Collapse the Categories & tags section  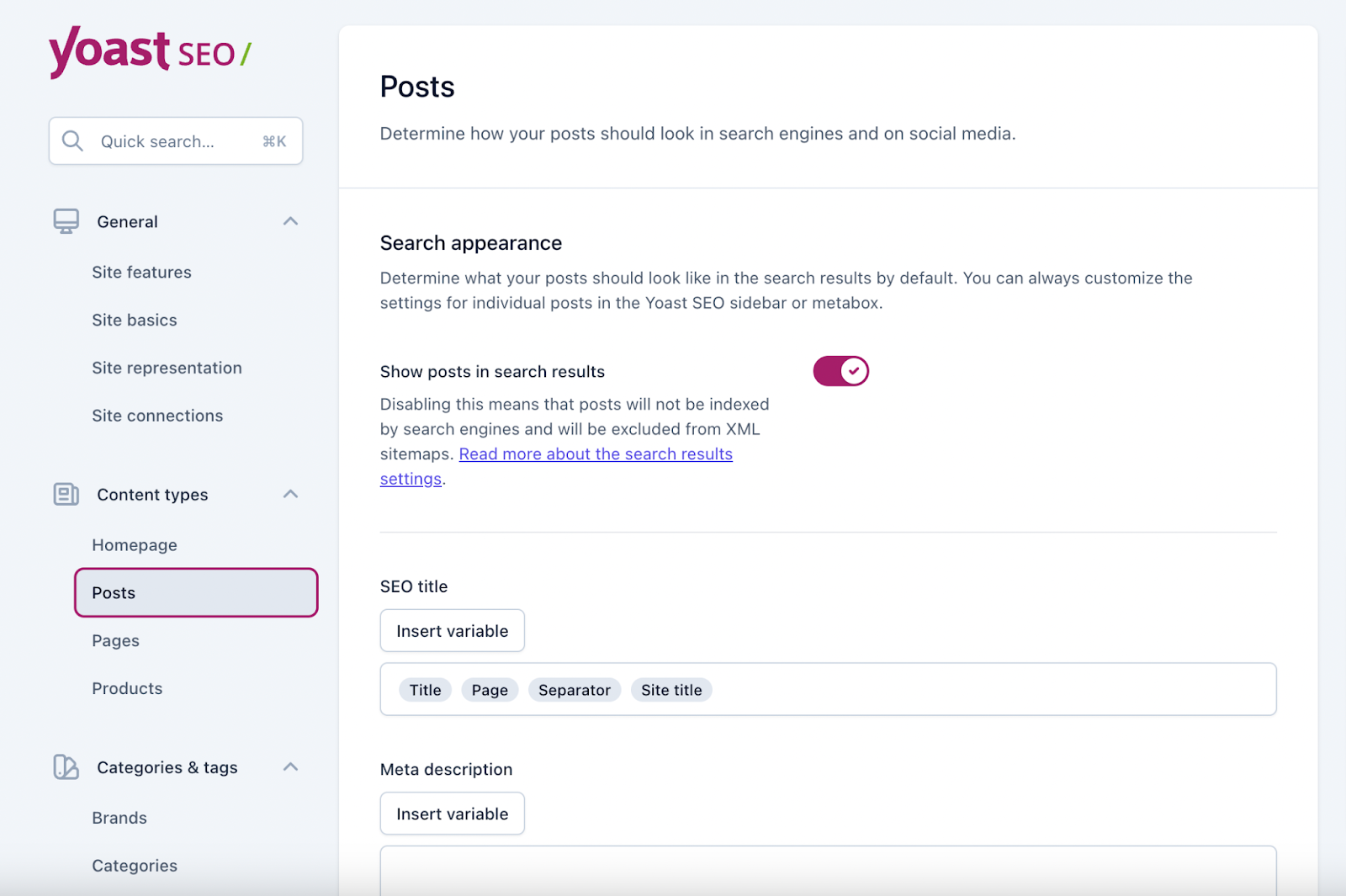pos(290,766)
